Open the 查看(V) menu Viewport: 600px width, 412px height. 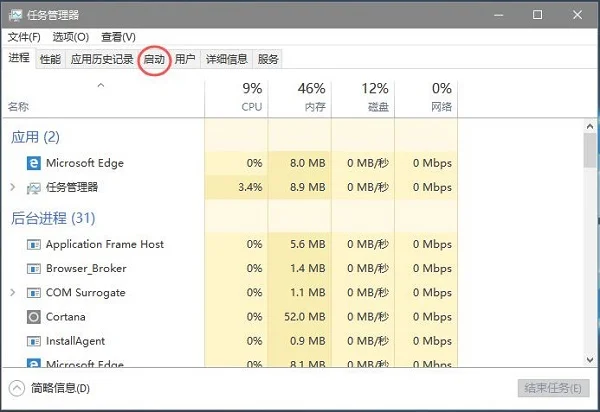tap(118, 37)
